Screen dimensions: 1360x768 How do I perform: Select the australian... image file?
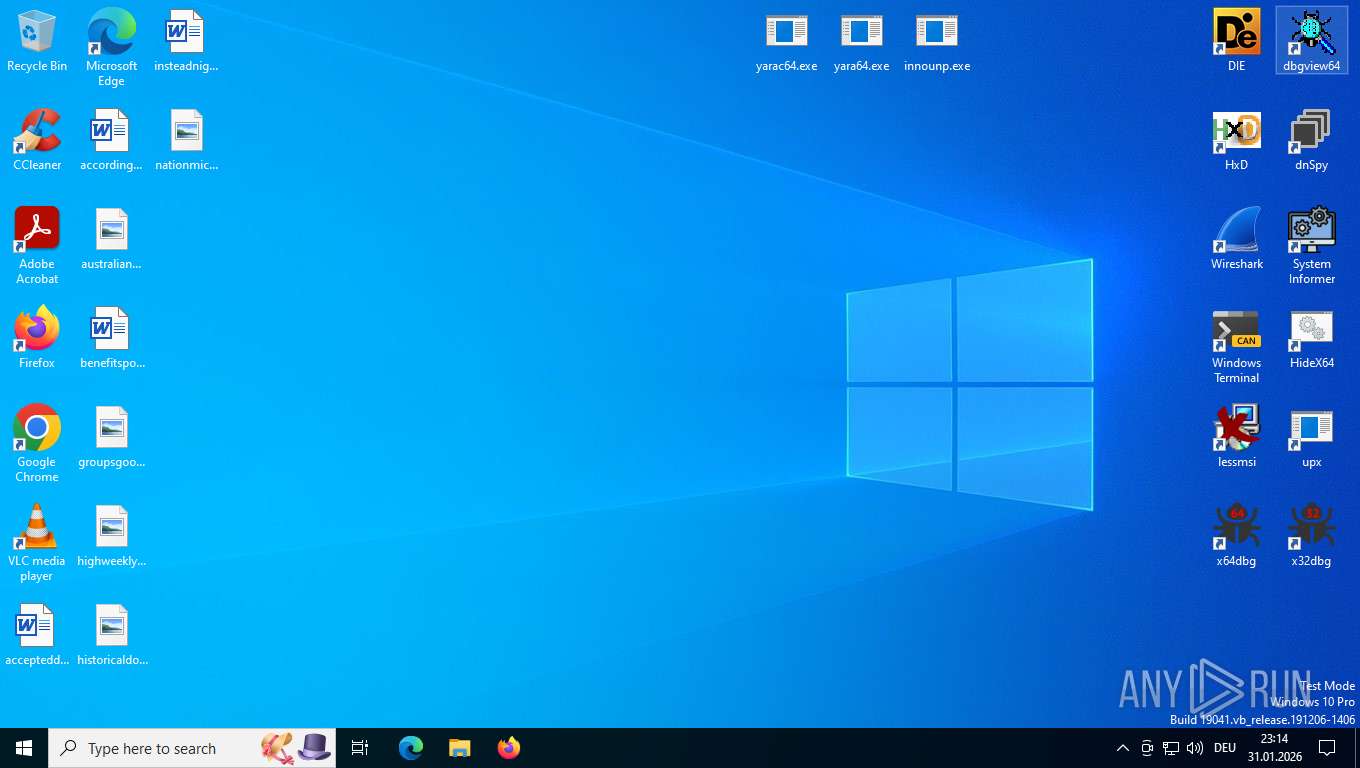click(x=111, y=239)
